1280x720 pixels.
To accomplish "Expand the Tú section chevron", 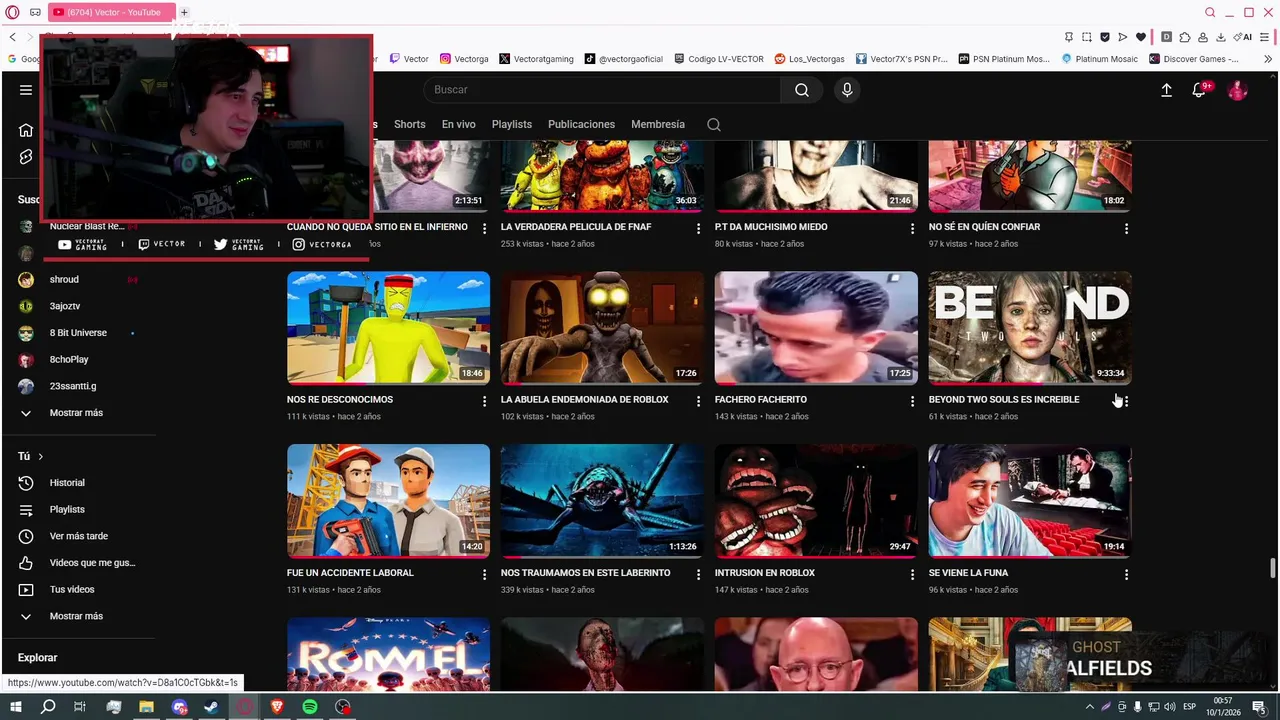I will click(x=40, y=456).
